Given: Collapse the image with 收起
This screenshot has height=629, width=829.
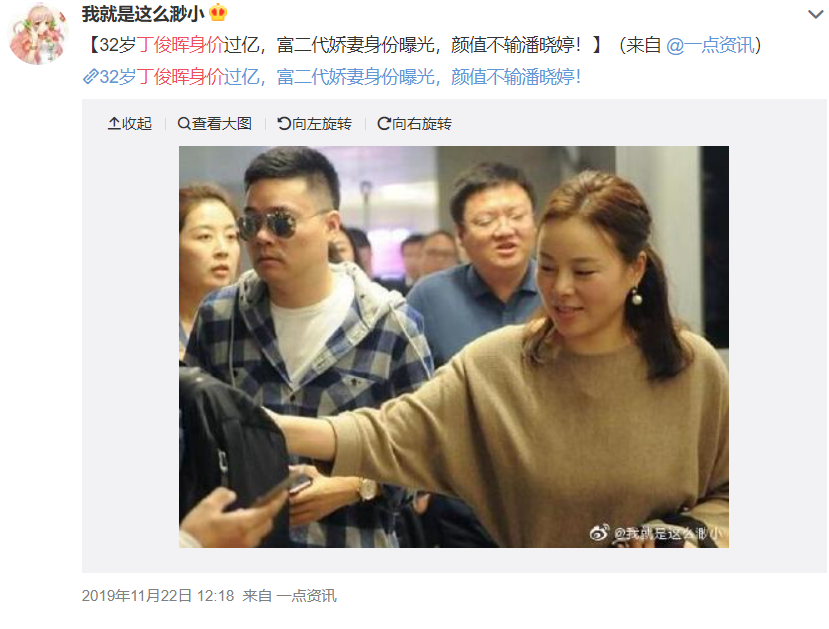Looking at the screenshot, I should (130, 124).
